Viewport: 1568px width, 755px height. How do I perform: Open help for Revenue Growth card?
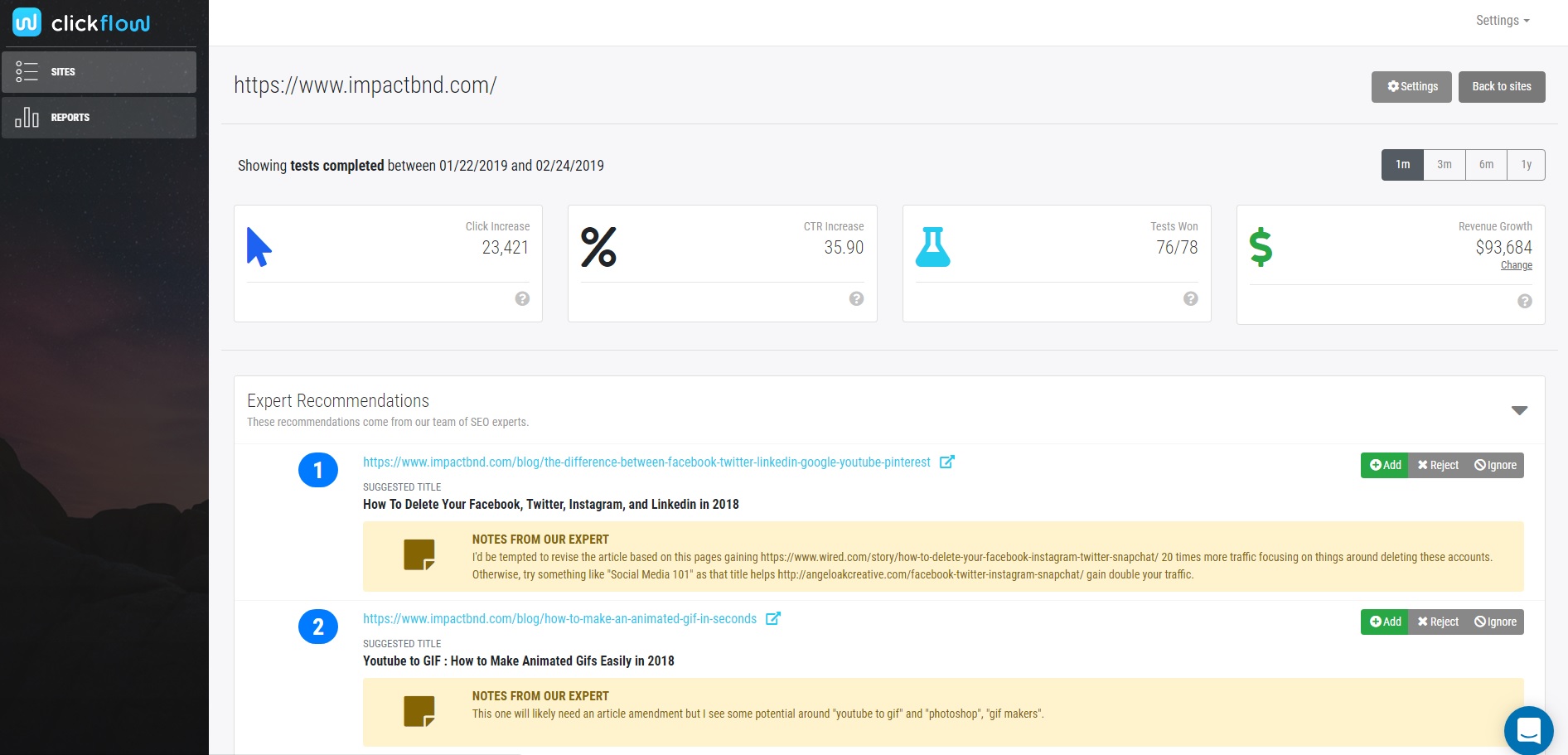pyautogui.click(x=1524, y=301)
